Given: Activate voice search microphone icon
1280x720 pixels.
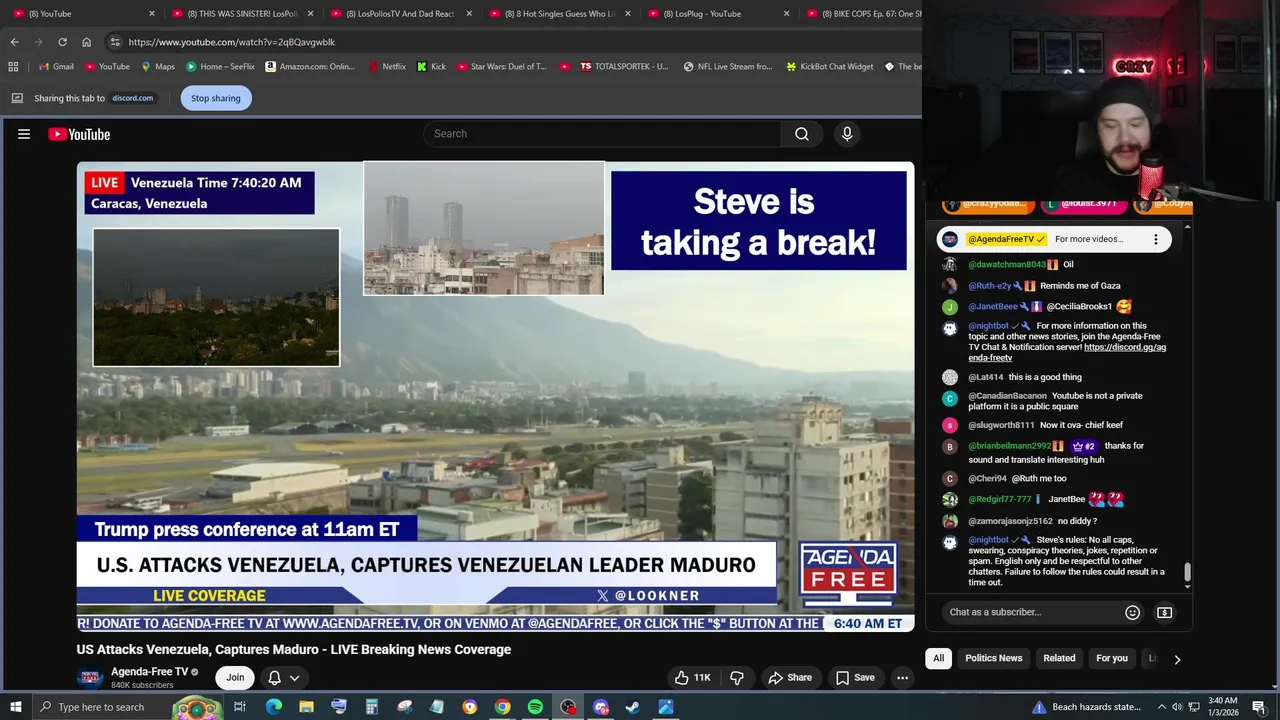Looking at the screenshot, I should coord(847,134).
